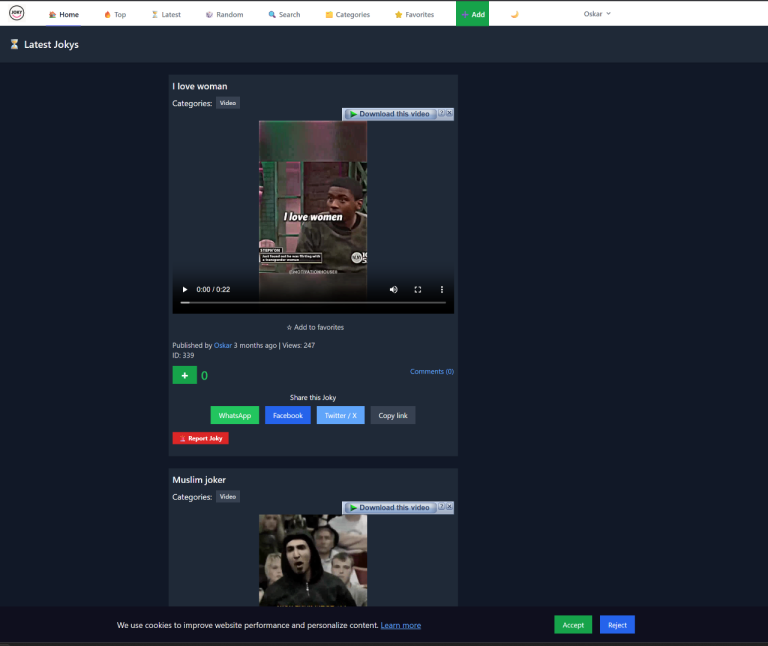This screenshot has width=768, height=646.
Task: Add "I love woman" to favorites
Action: point(315,327)
